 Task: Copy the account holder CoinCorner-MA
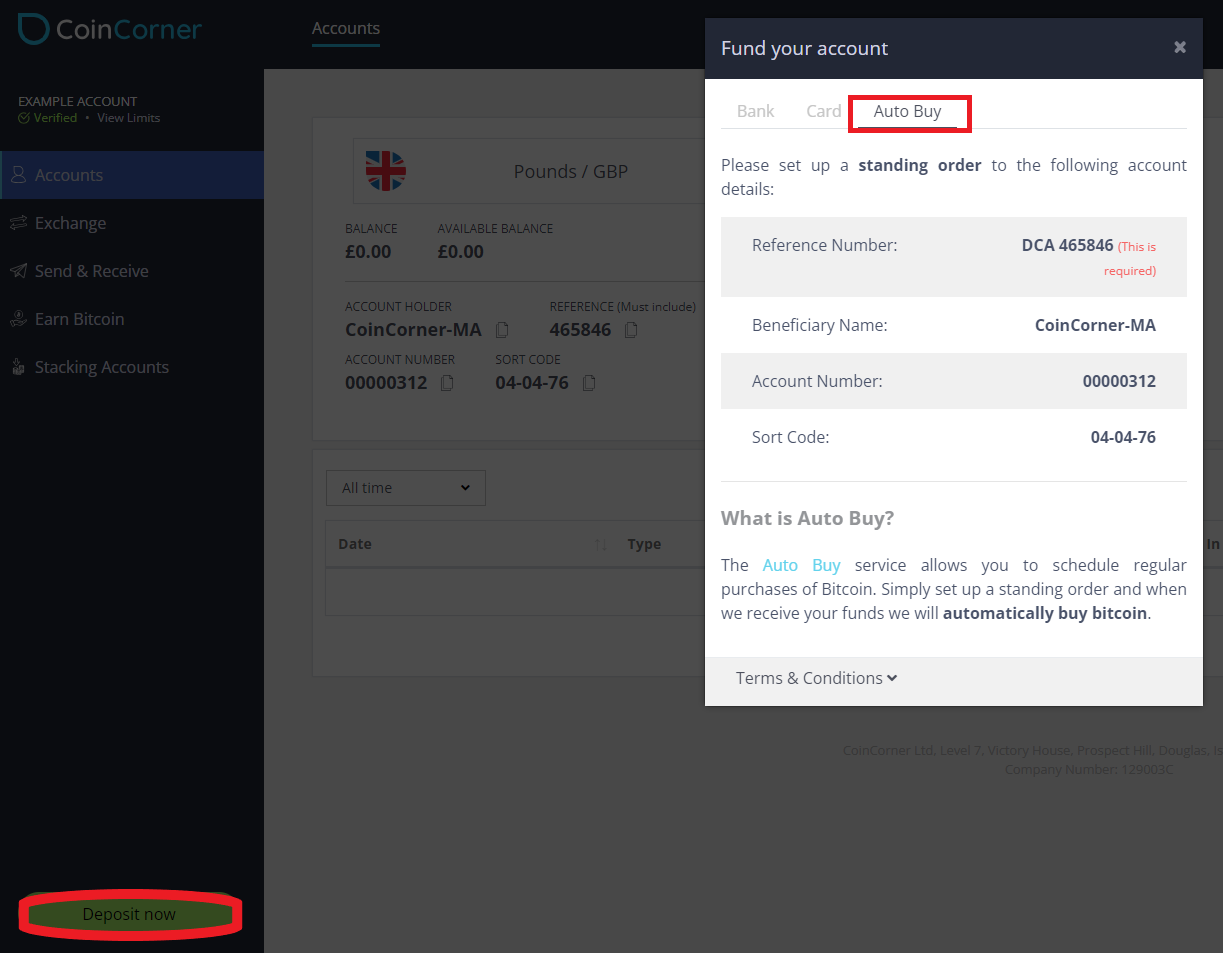[503, 330]
